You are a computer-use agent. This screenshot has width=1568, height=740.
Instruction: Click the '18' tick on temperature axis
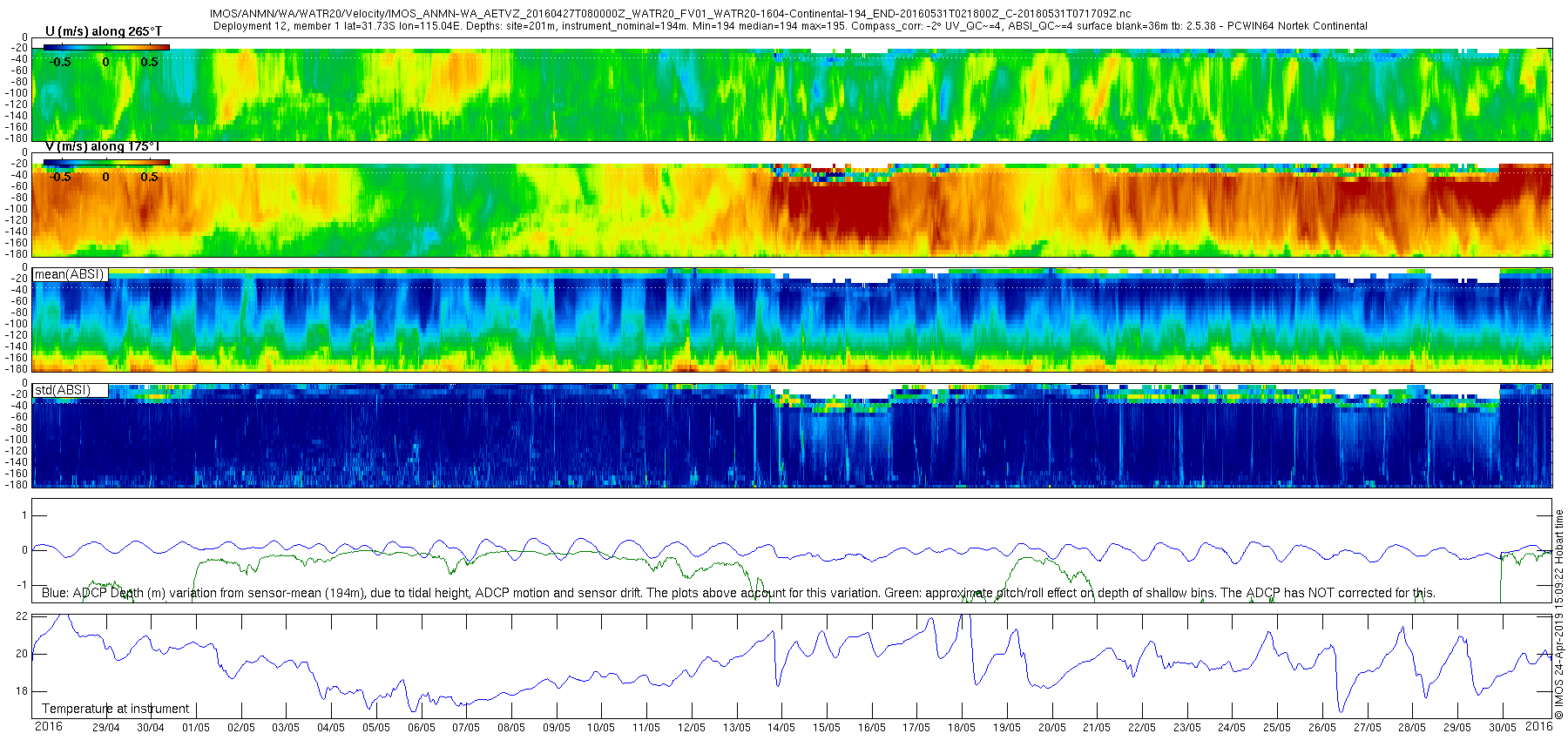tap(22, 691)
